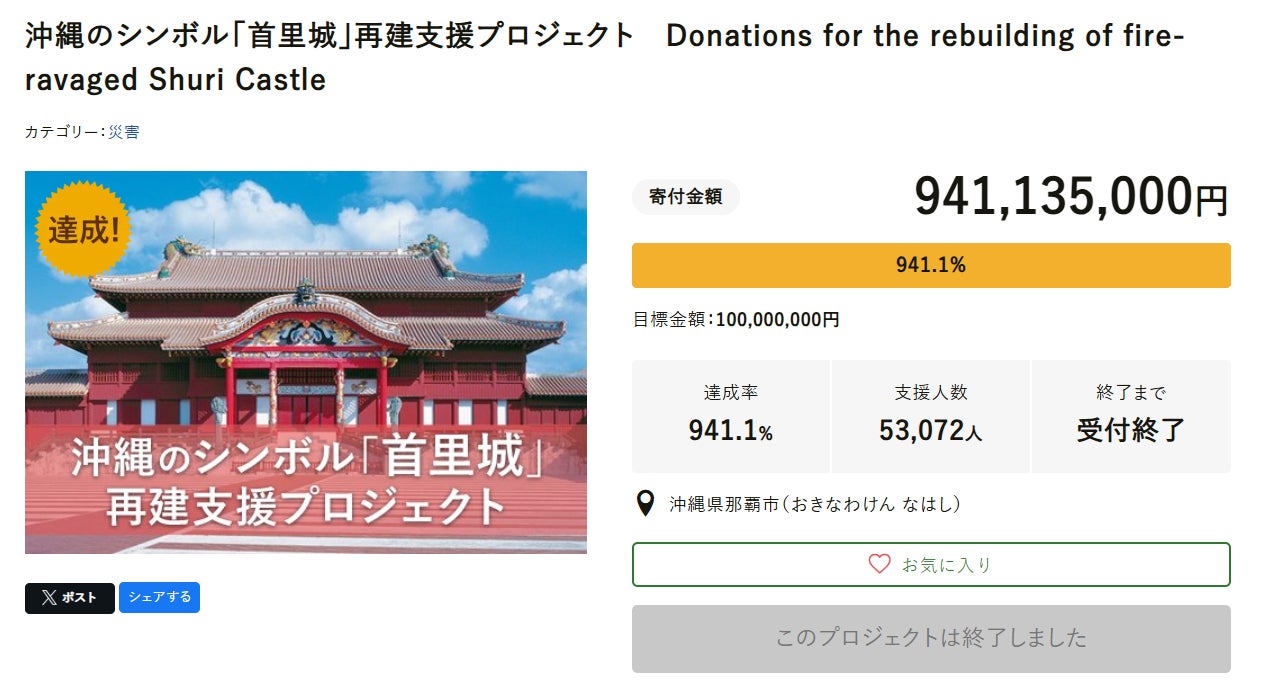Click the 達成率 941.1% stat box
The width and height of the screenshot is (1261, 690).
[x=731, y=416]
